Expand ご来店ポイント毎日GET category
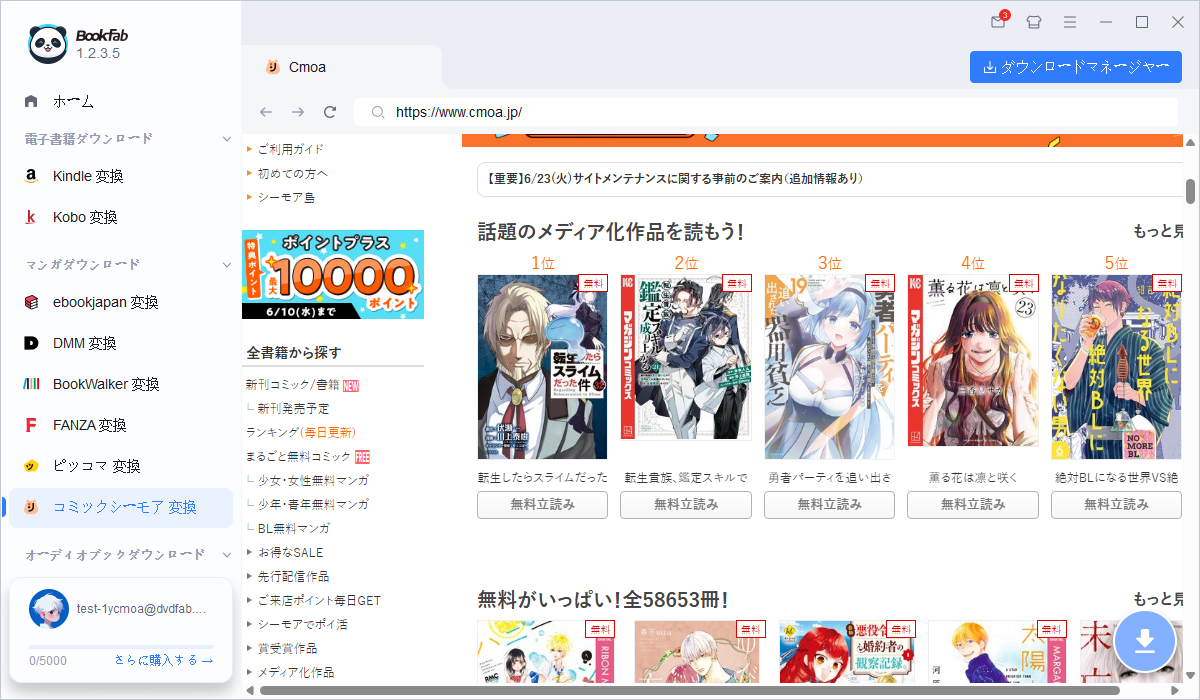Image resolution: width=1200 pixels, height=700 pixels. [x=249, y=600]
